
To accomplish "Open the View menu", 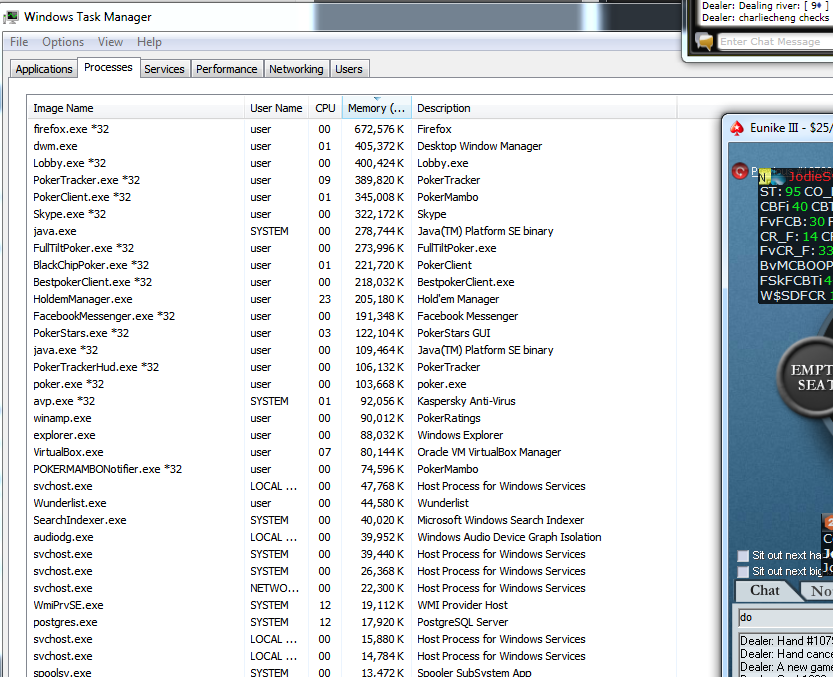I will [110, 42].
